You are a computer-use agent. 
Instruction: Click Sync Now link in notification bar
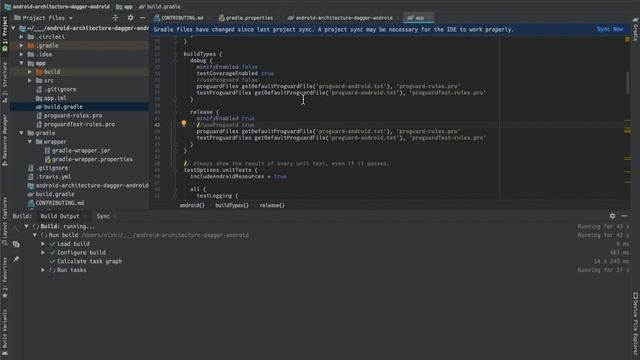(610, 29)
